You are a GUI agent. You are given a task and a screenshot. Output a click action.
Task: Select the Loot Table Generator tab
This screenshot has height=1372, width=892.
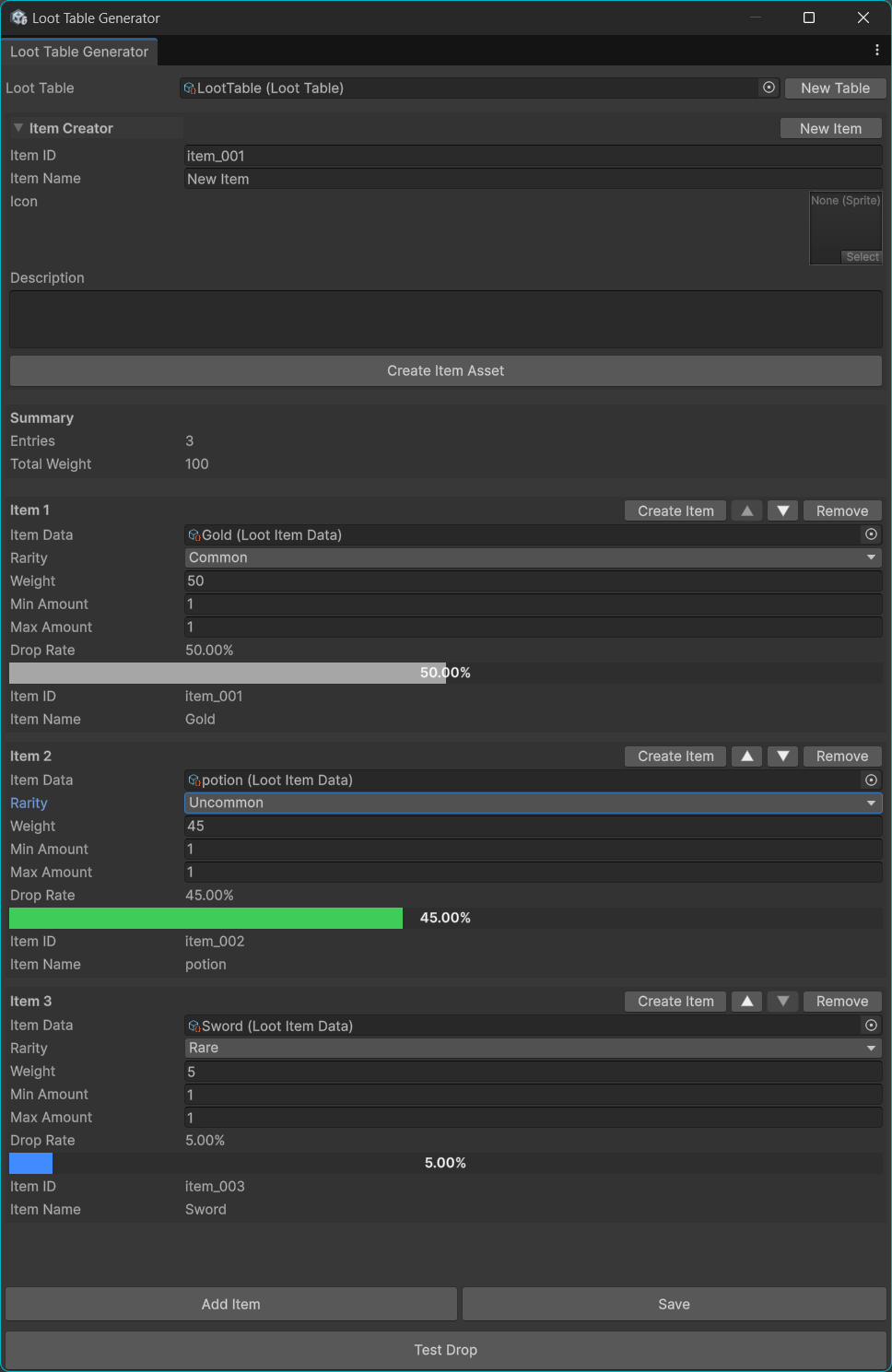(79, 52)
